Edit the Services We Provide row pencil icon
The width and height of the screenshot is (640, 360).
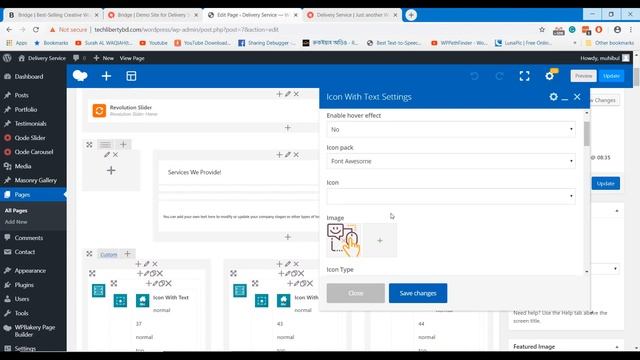tap(288, 155)
